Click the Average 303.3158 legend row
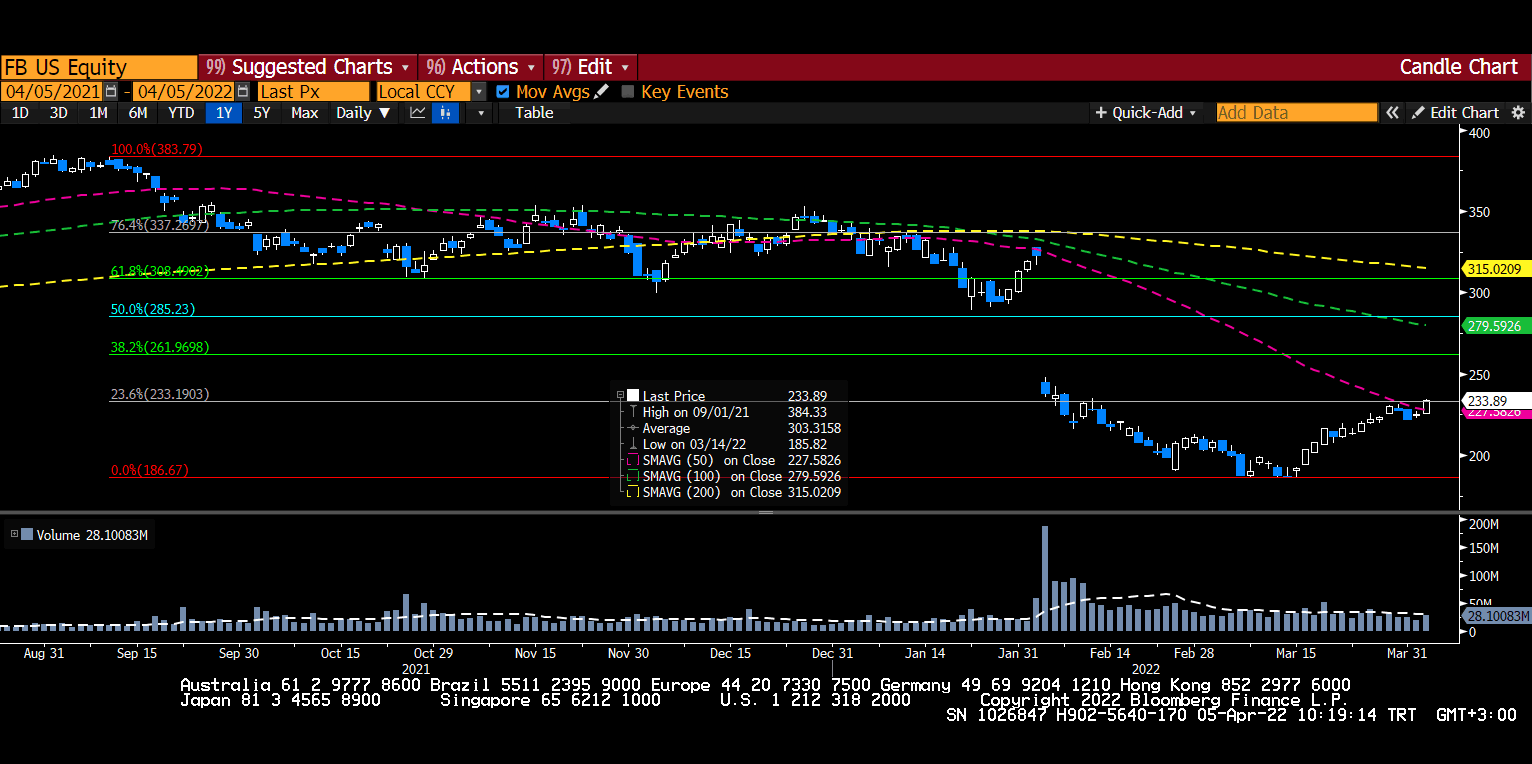 [x=729, y=428]
